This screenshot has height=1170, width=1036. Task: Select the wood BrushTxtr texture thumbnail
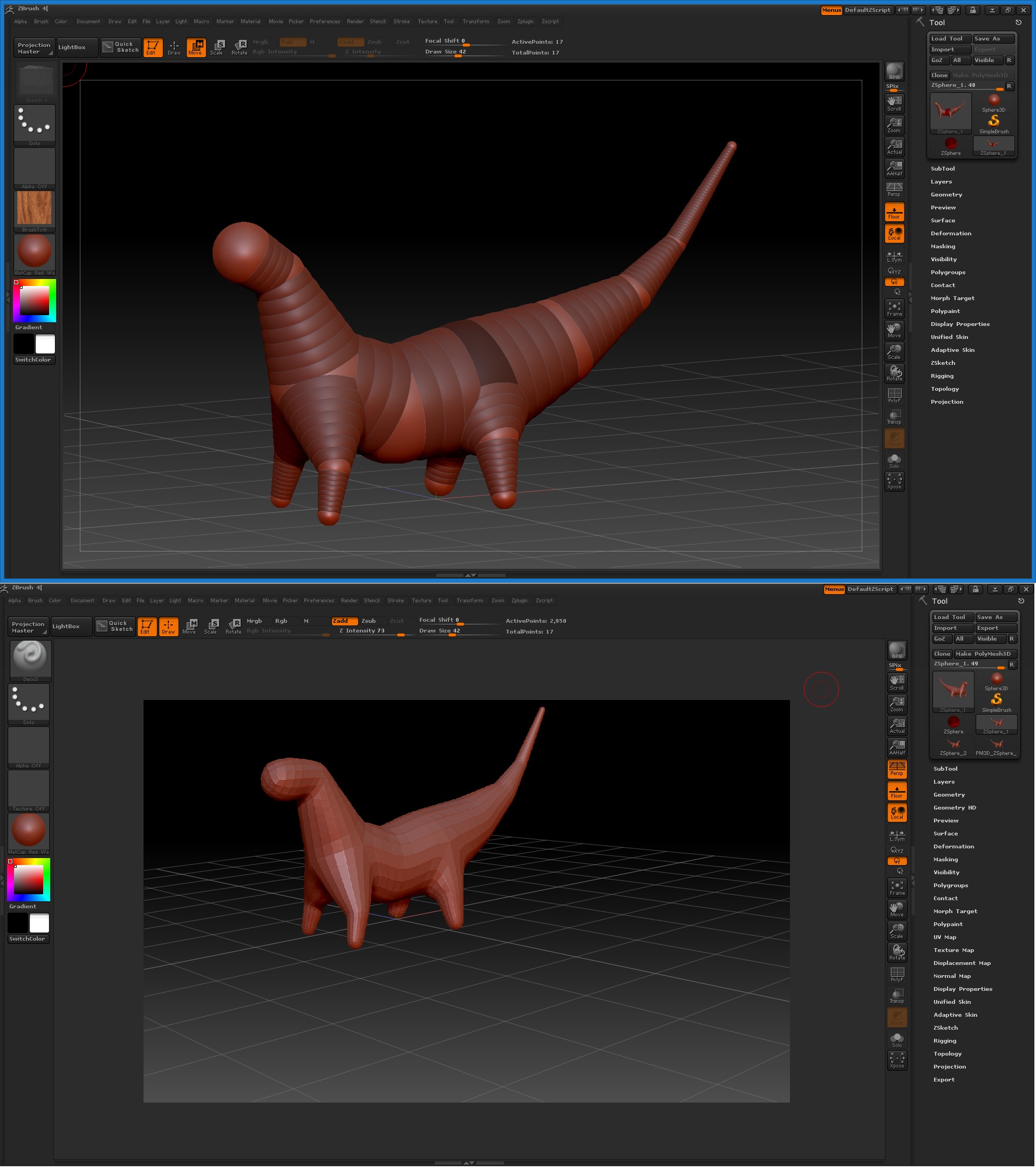(x=35, y=208)
